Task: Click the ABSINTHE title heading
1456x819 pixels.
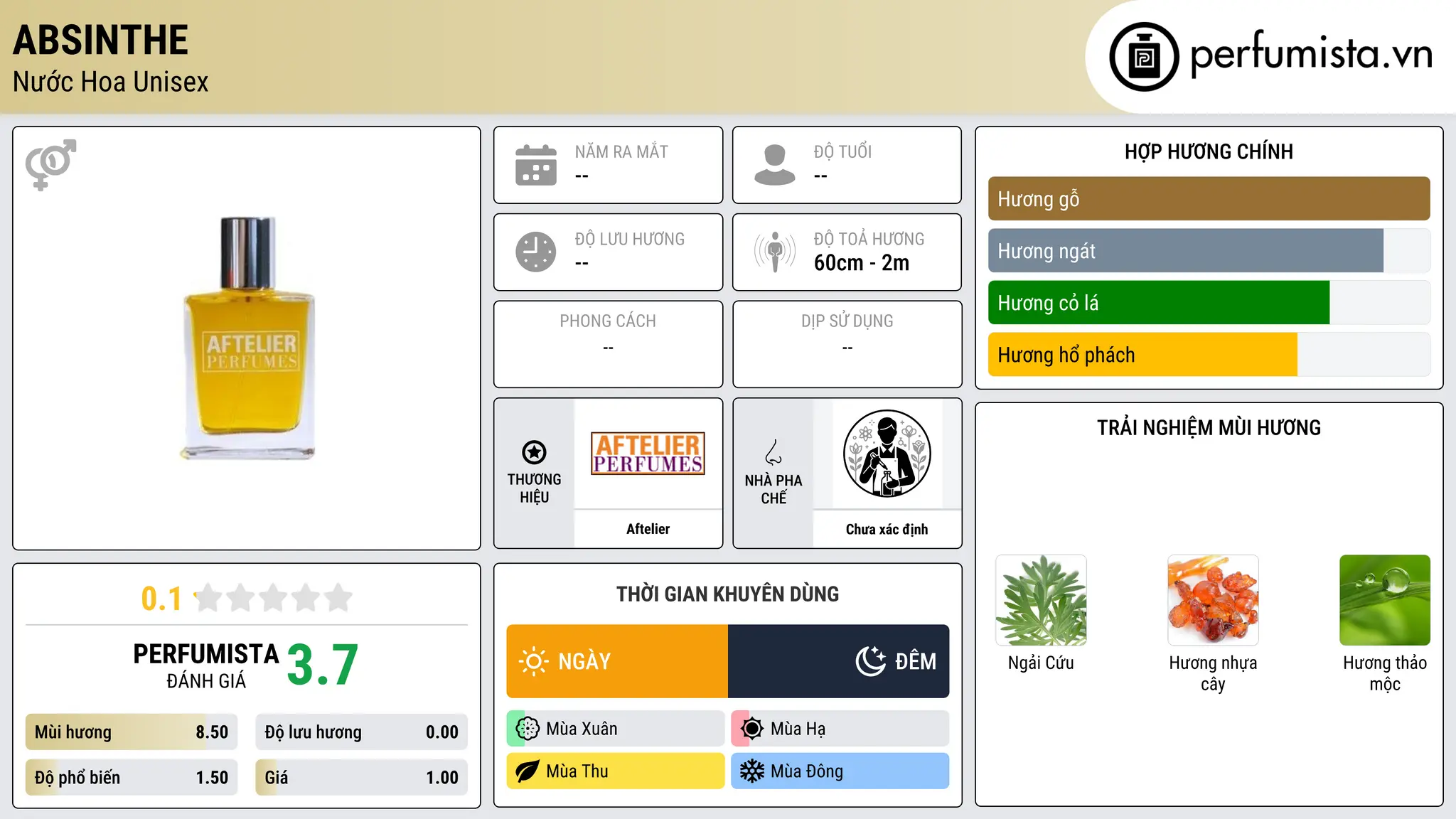Action: (100, 40)
